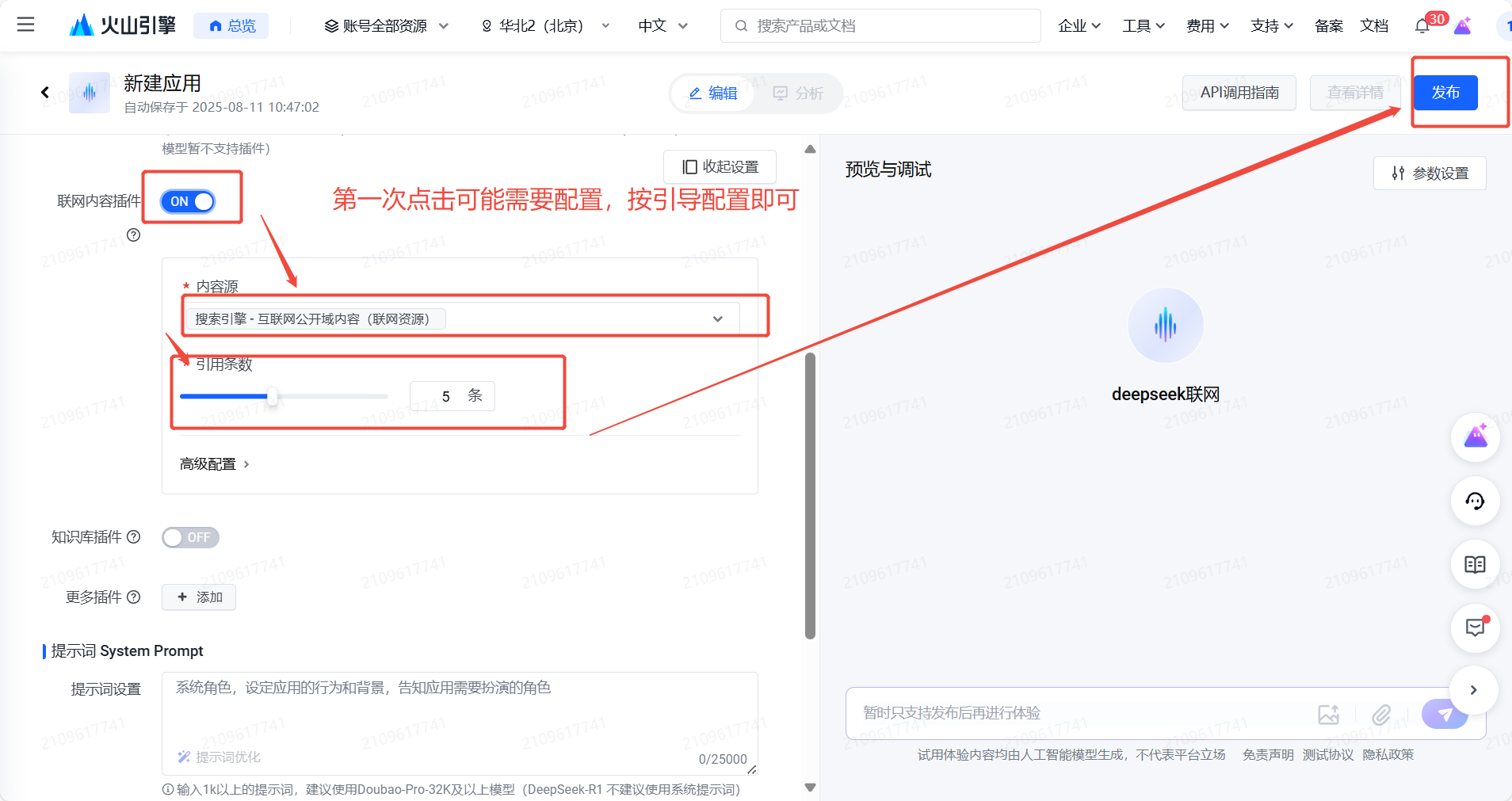Image resolution: width=1512 pixels, height=801 pixels.
Task: Toggle the 知识库插件 switch on
Action: [190, 537]
